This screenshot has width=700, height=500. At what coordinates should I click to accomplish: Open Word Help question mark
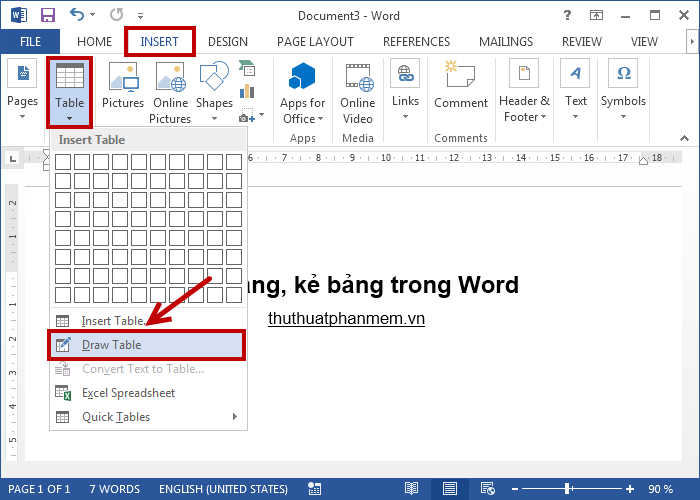[567, 16]
